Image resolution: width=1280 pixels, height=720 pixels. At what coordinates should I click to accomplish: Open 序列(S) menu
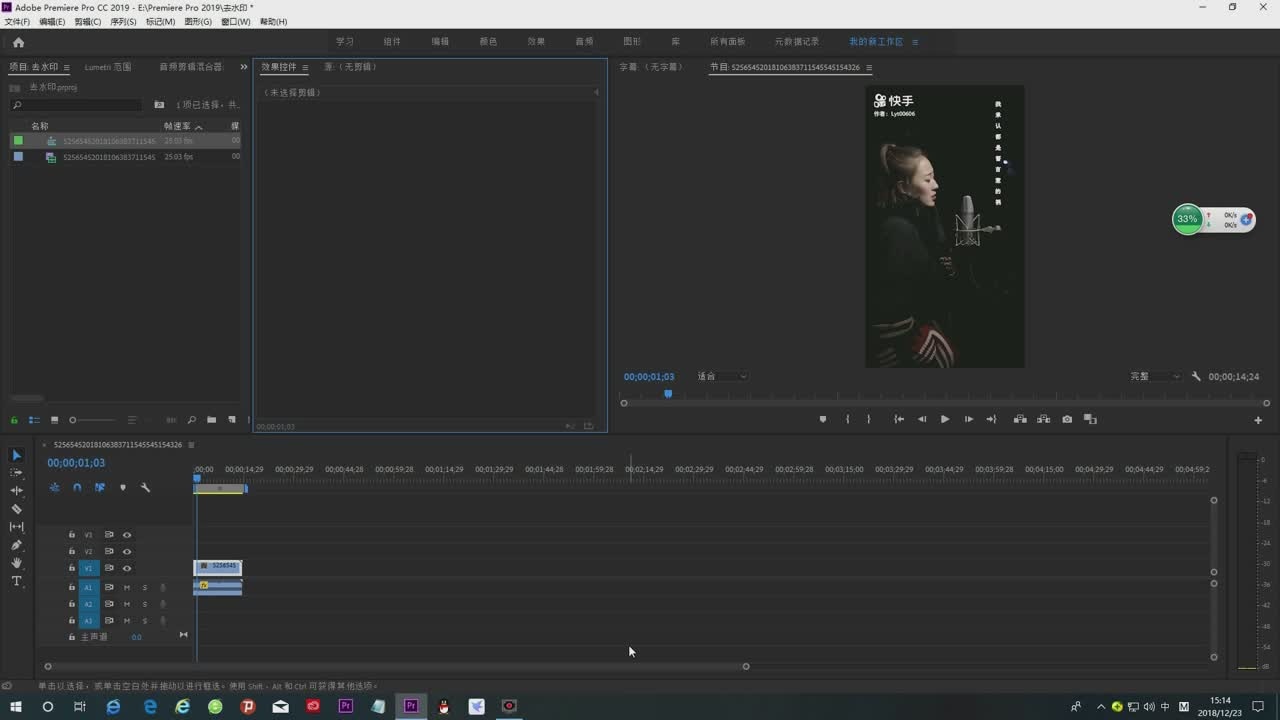click(123, 21)
